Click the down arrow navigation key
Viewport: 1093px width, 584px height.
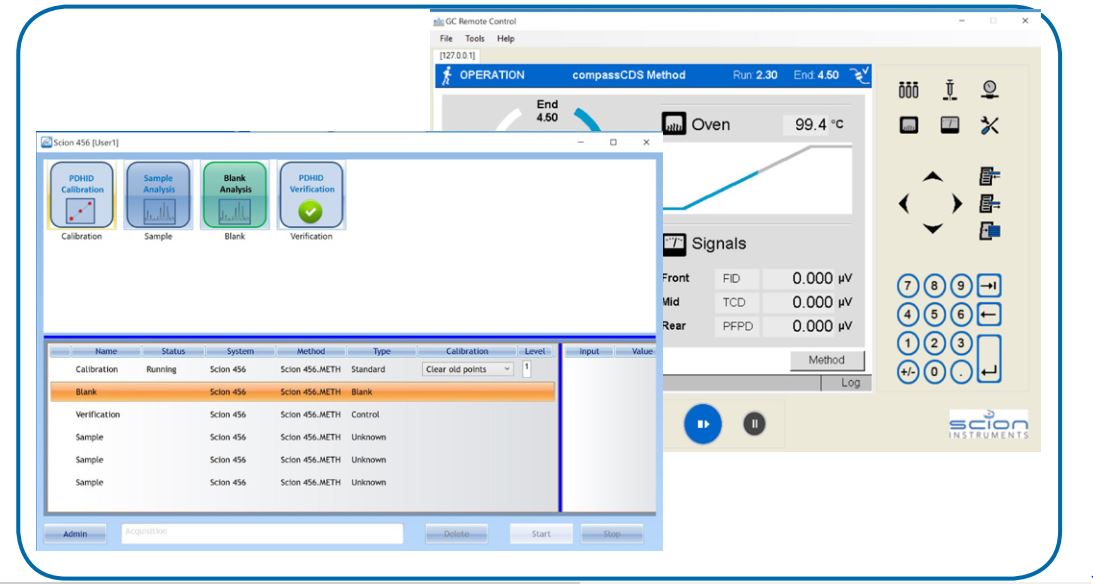[933, 229]
